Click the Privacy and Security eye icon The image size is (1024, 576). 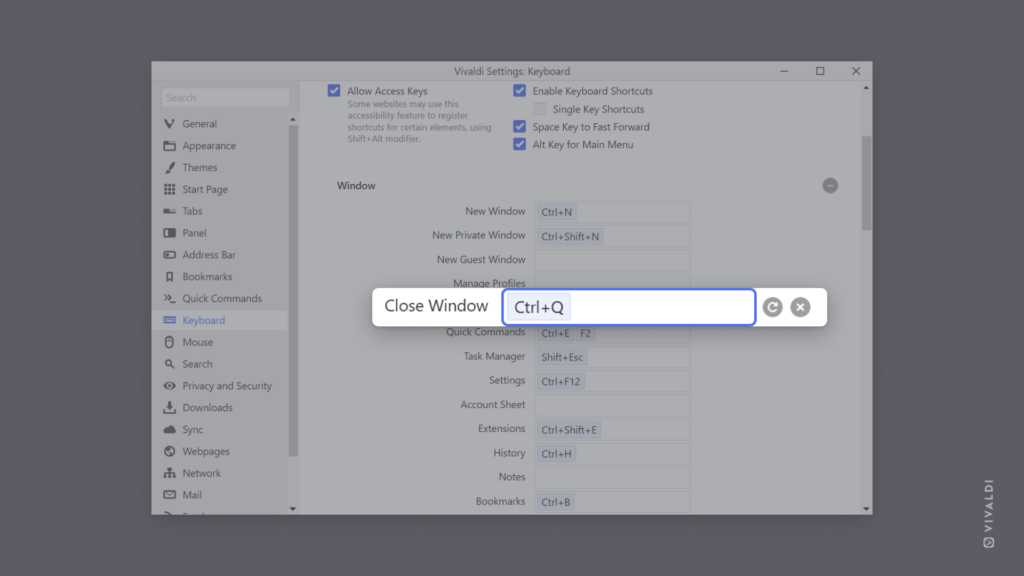(x=169, y=386)
